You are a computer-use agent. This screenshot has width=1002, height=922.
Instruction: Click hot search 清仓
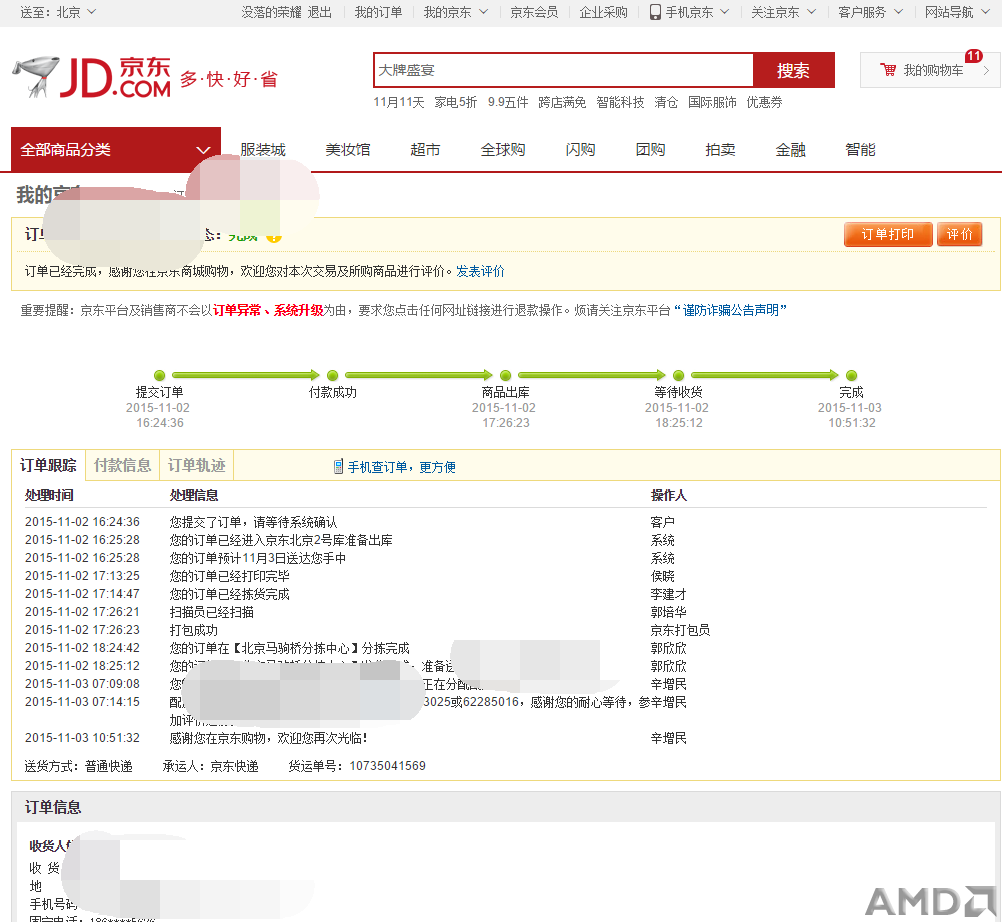(x=666, y=102)
